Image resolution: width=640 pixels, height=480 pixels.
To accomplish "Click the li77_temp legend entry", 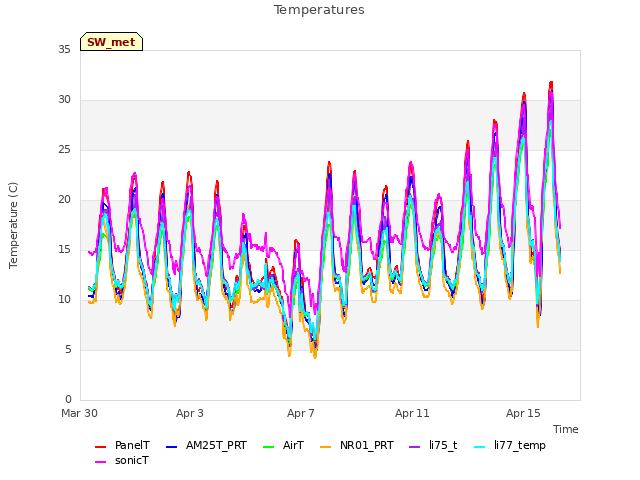I will coord(510,445).
